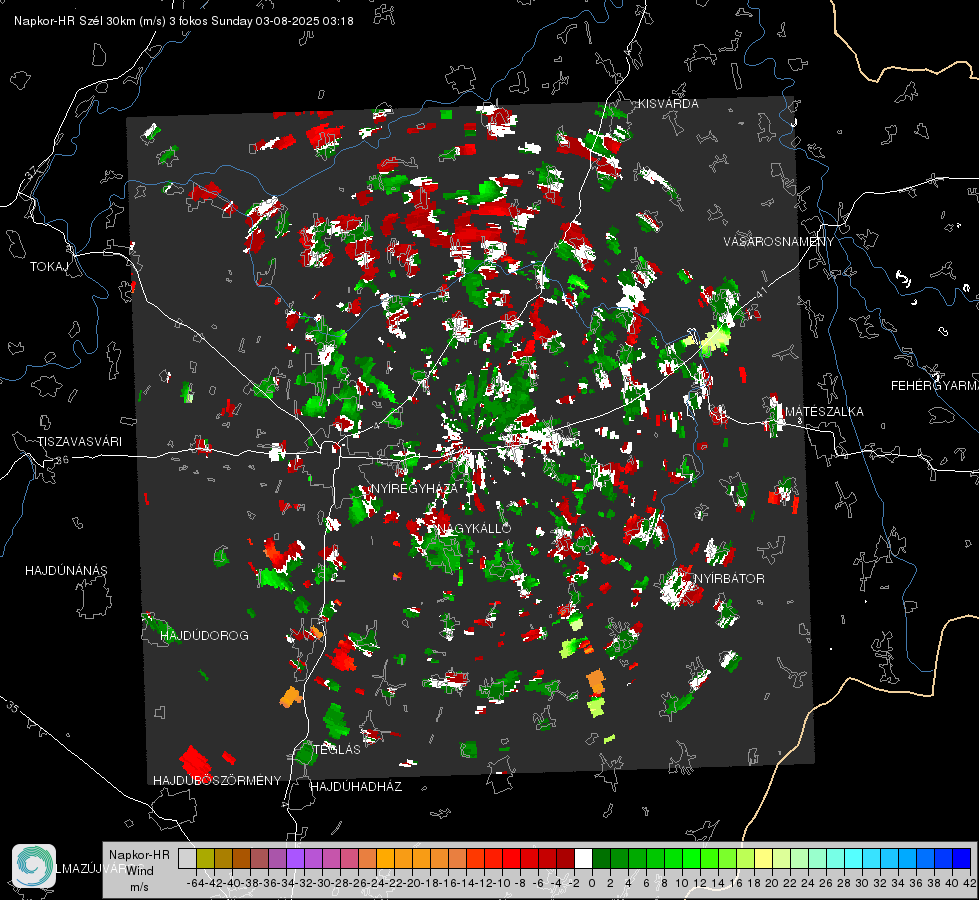Image resolution: width=979 pixels, height=900 pixels.
Task: Click the NYÍRBÁTOR city label
Action: (x=729, y=579)
